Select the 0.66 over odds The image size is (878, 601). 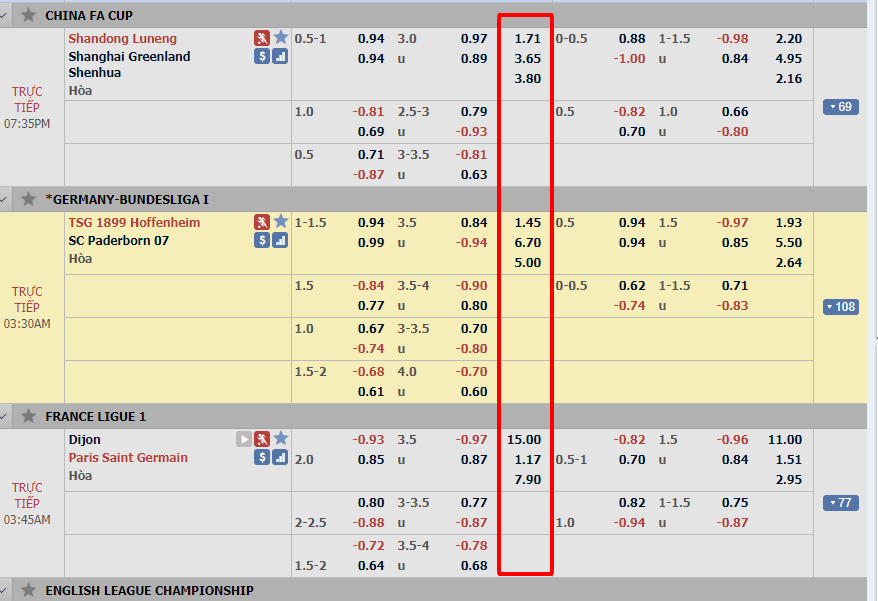tap(735, 112)
